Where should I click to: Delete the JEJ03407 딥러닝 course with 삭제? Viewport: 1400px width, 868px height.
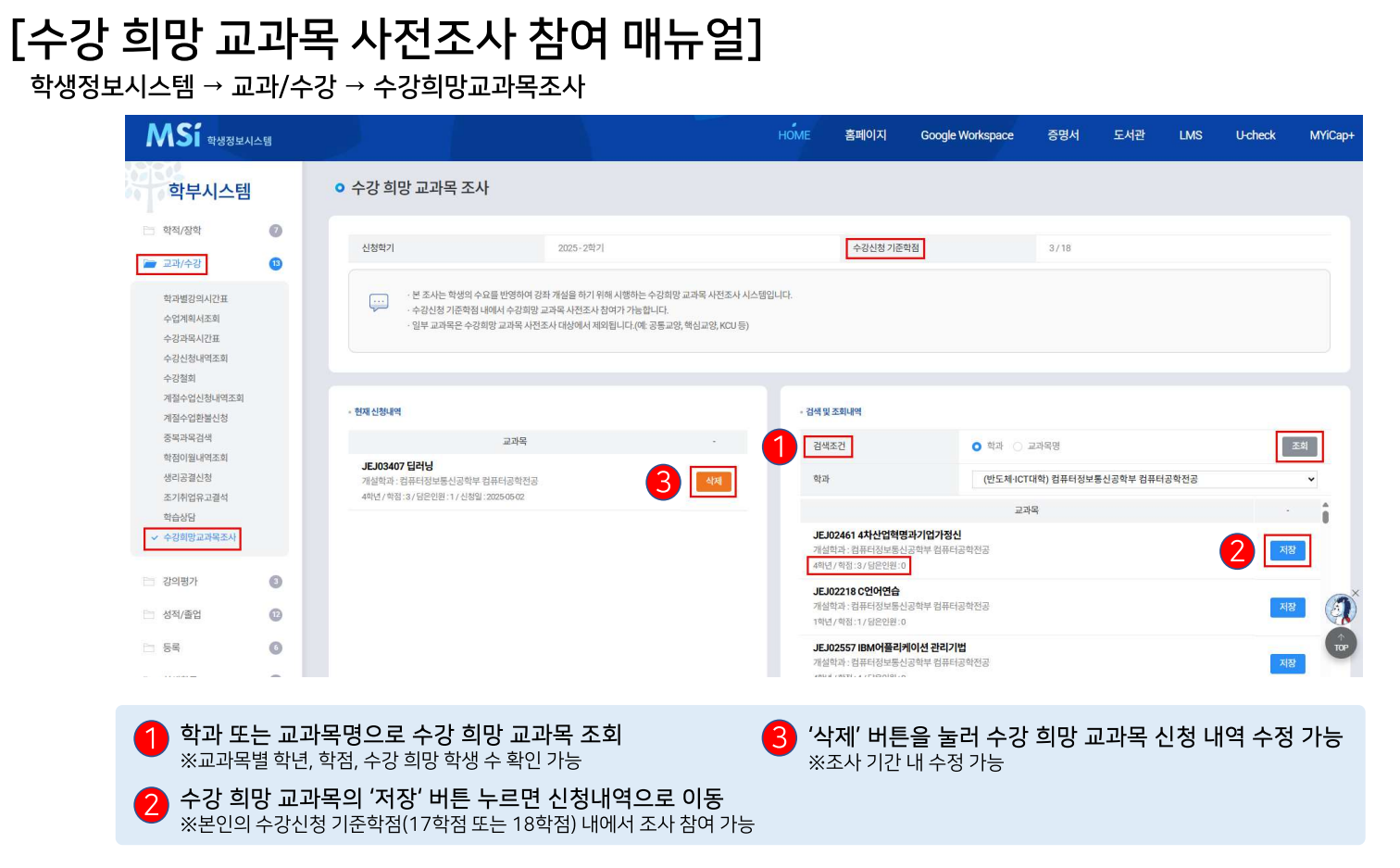[x=713, y=482]
